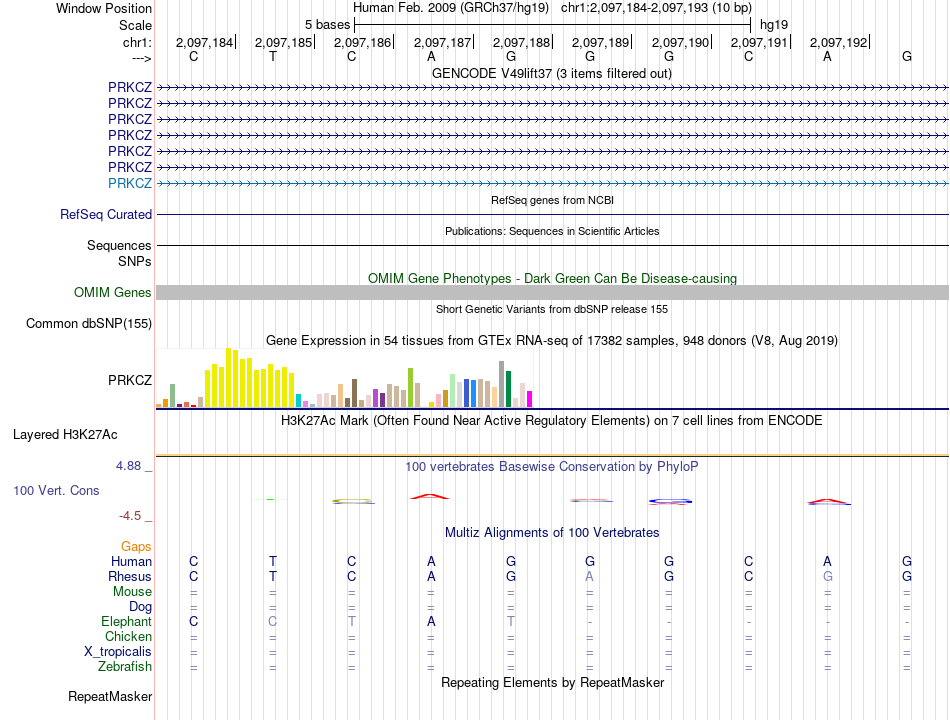Click the cyan GTEx expression bar
Viewport: 950px width, 720px height.
(x=299, y=401)
